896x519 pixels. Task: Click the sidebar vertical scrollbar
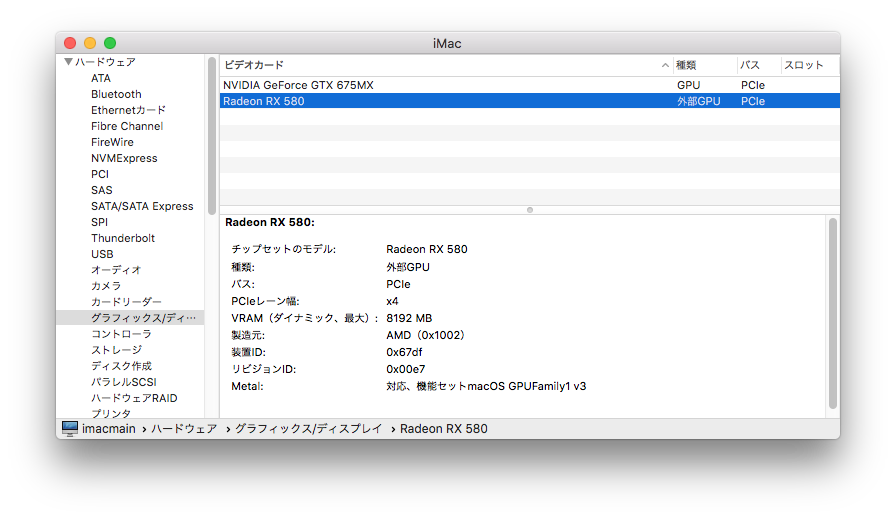point(212,136)
